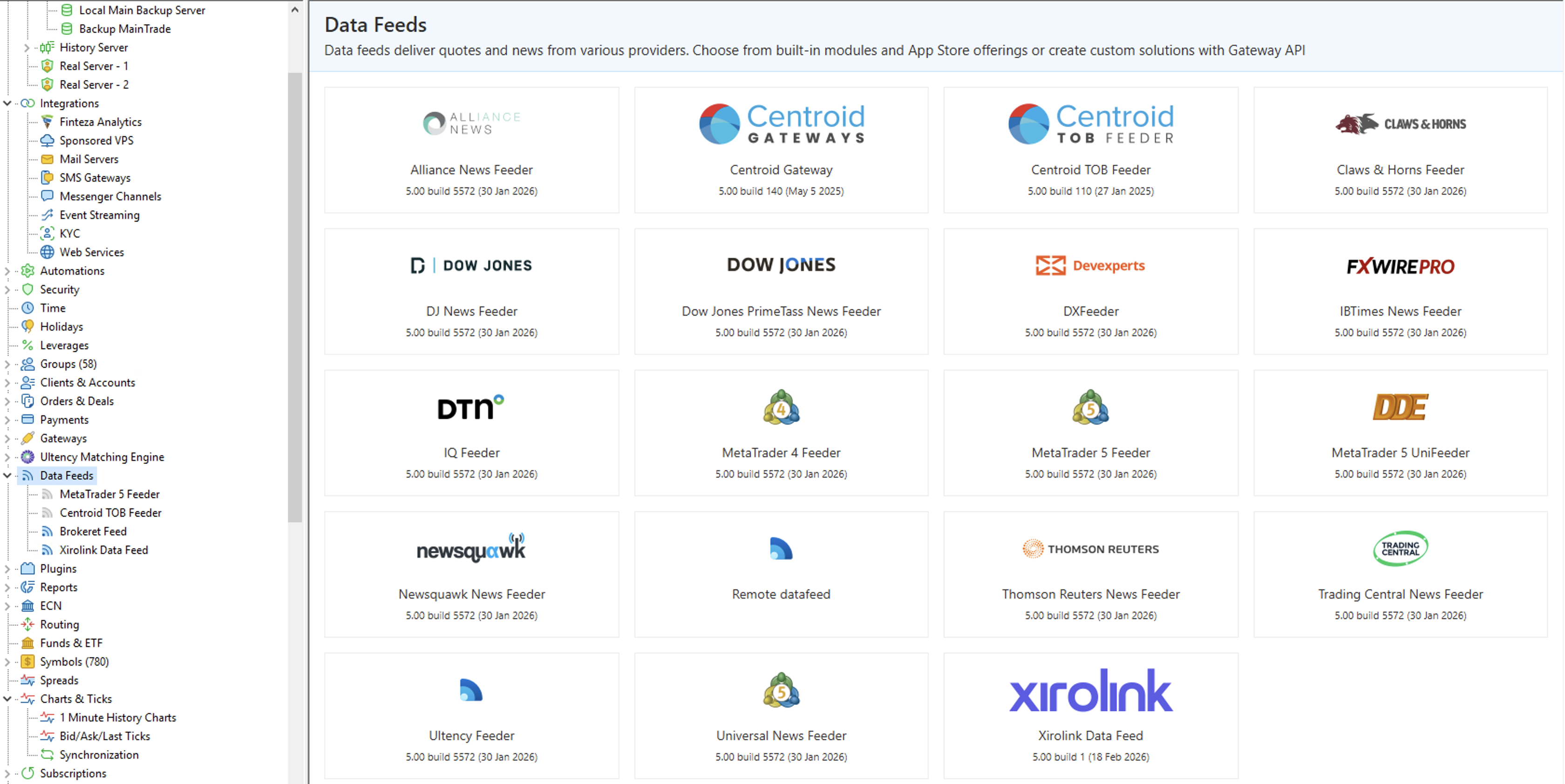Select the Finteza Analytics integration icon
Viewport: 1565px width, 784px height.
coord(48,122)
